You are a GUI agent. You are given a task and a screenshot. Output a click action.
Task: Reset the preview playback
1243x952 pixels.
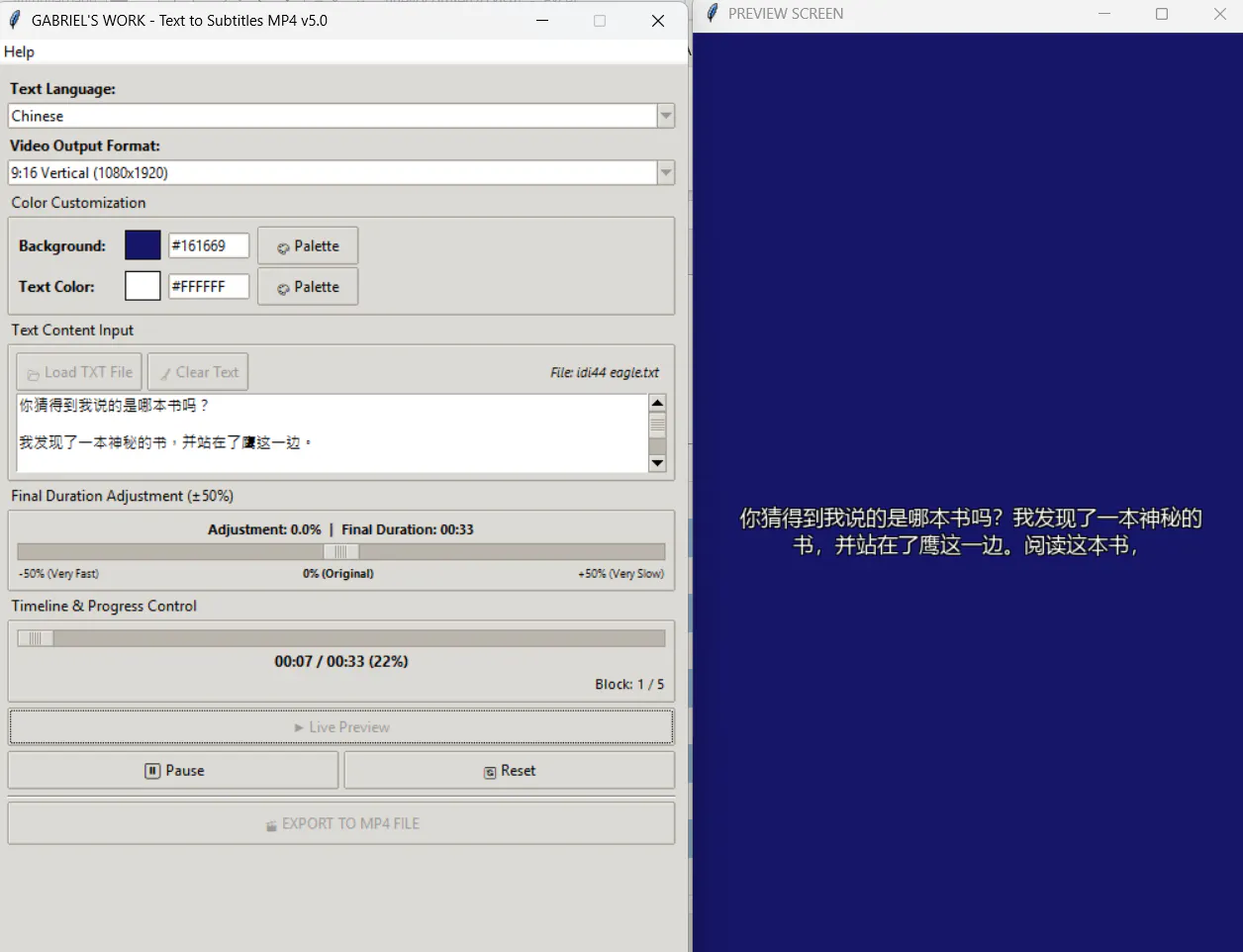[510, 770]
